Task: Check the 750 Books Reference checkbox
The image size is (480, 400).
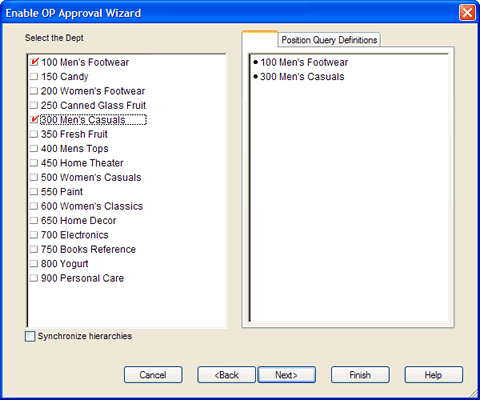Action: click(x=34, y=249)
